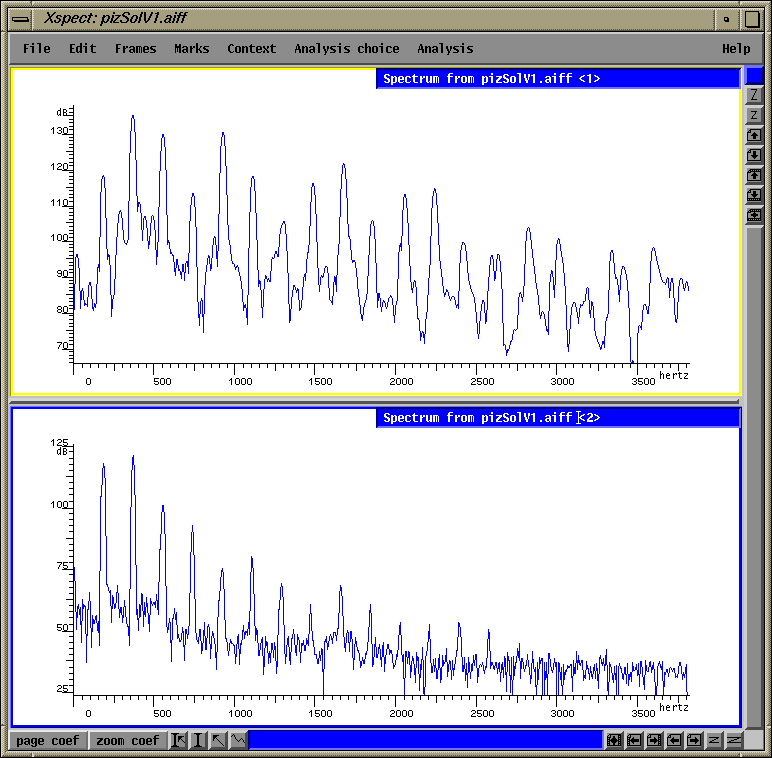
Task: Click the page down-arrow icon in right sidebar
Action: (x=754, y=155)
